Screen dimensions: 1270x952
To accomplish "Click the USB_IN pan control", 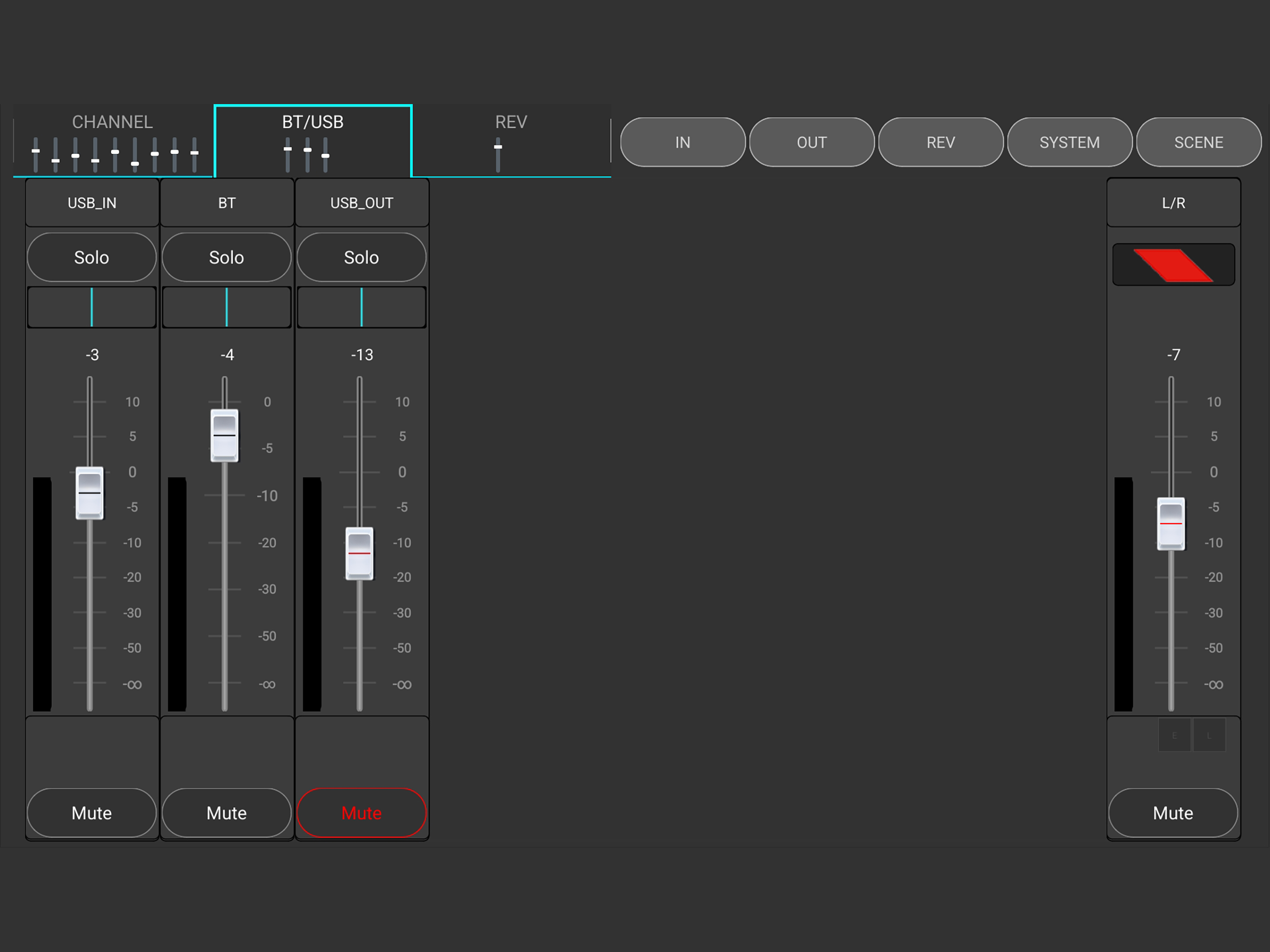I will pyautogui.click(x=92, y=307).
